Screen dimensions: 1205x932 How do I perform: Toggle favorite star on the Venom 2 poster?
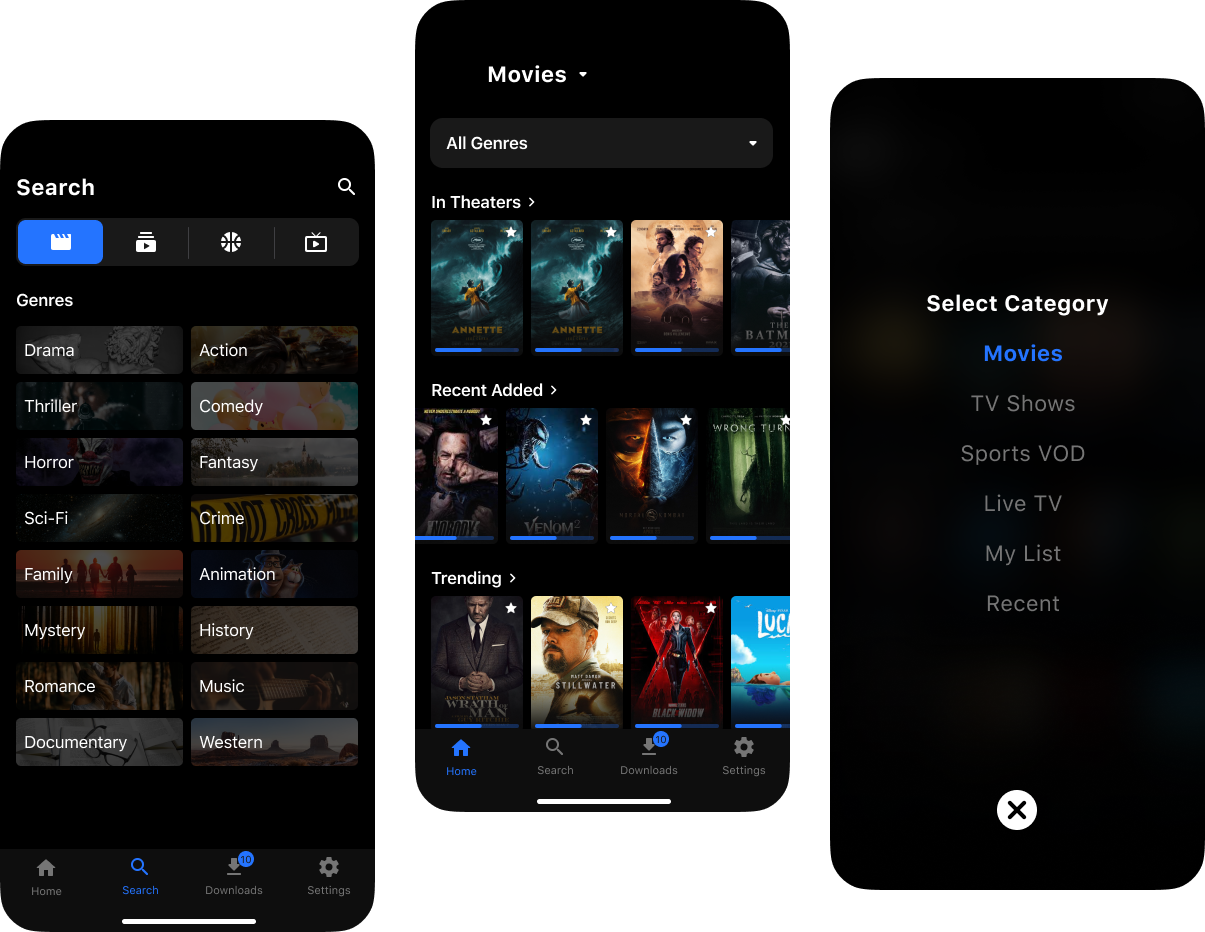(x=586, y=420)
